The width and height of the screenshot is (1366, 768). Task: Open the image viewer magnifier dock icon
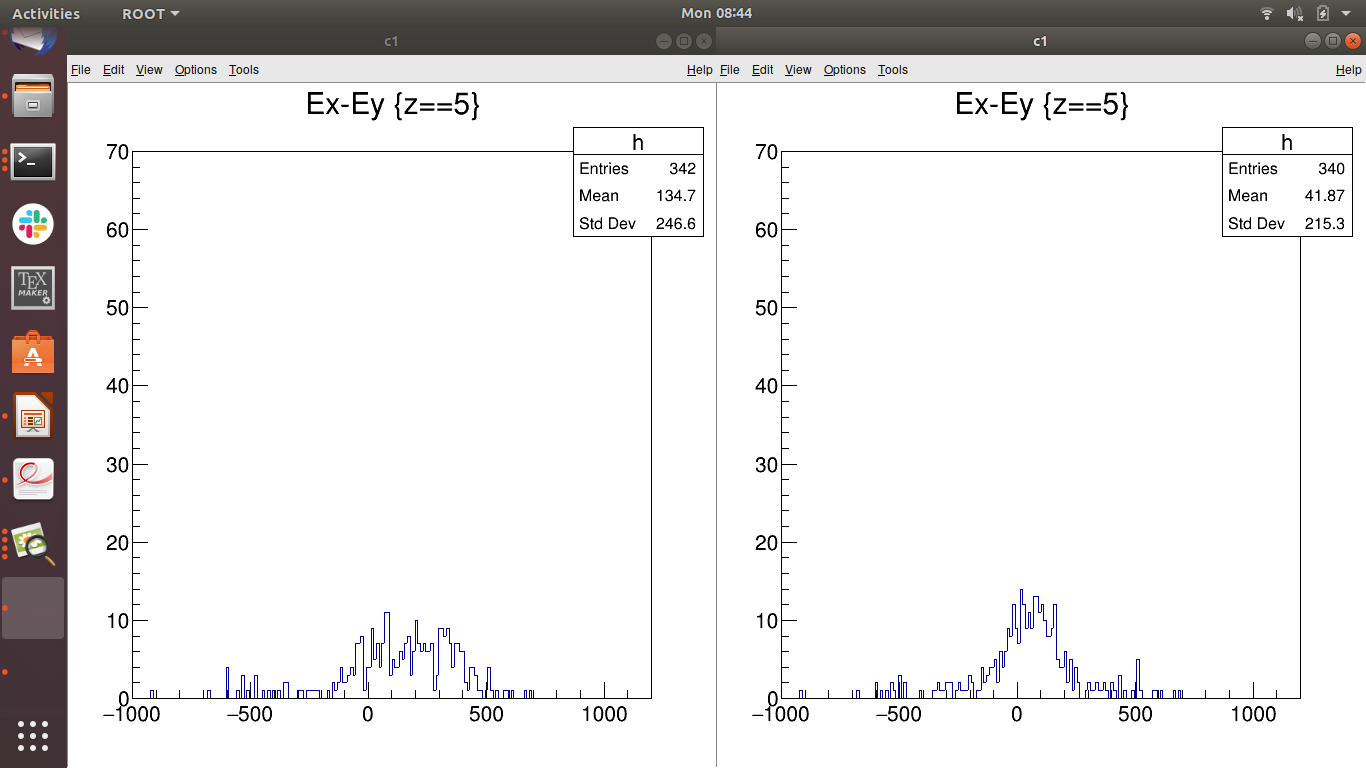[33, 544]
